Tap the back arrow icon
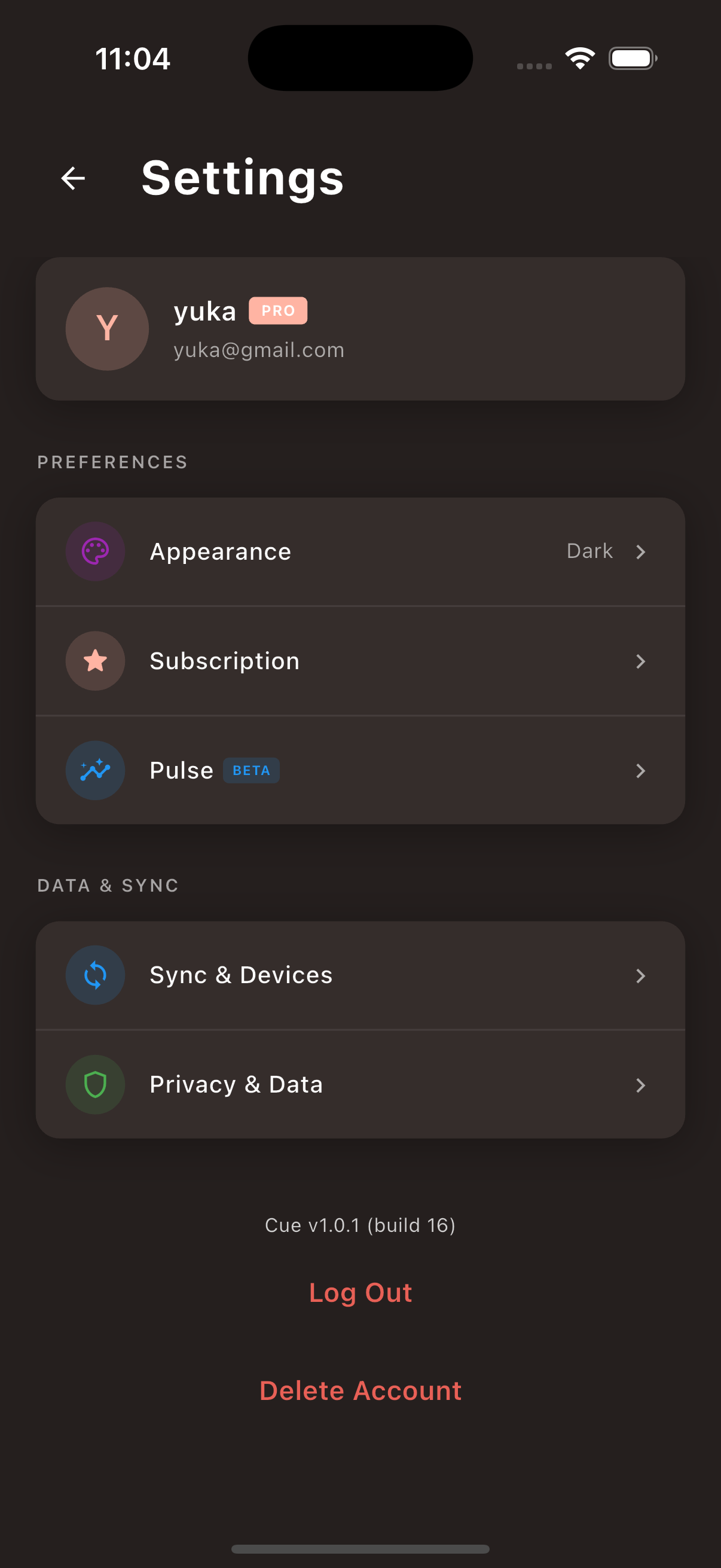 point(73,178)
